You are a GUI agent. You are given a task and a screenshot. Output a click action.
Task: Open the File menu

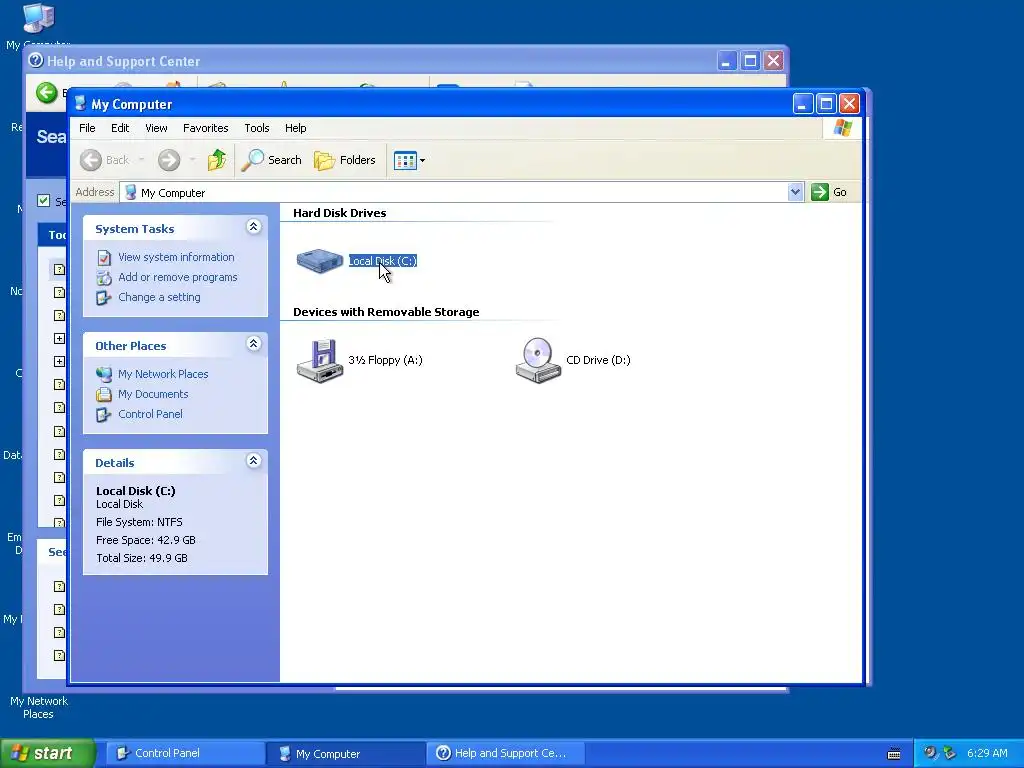pos(88,128)
